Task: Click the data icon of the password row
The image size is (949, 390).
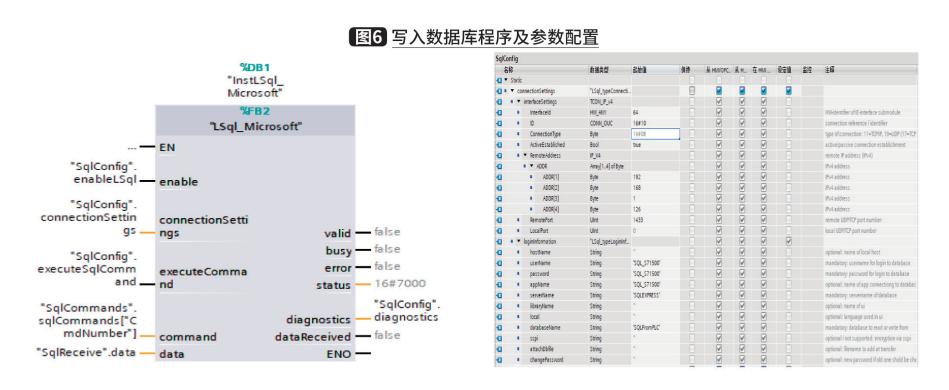Action: click(499, 274)
